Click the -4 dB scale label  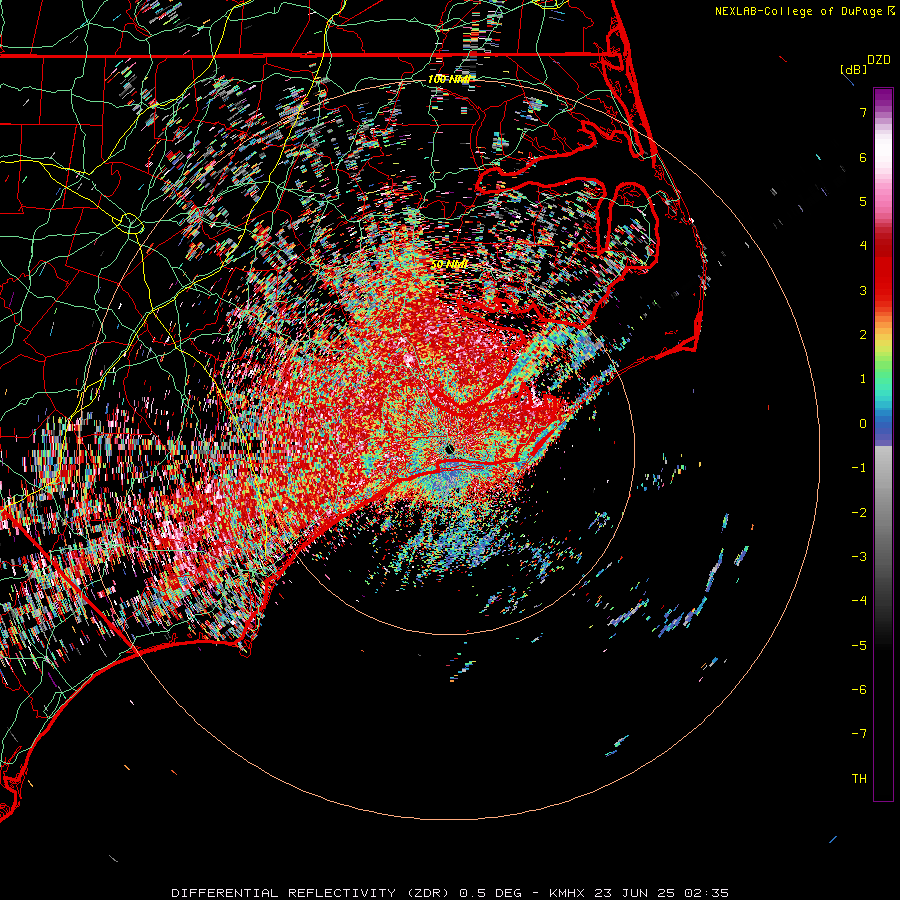pos(859,601)
